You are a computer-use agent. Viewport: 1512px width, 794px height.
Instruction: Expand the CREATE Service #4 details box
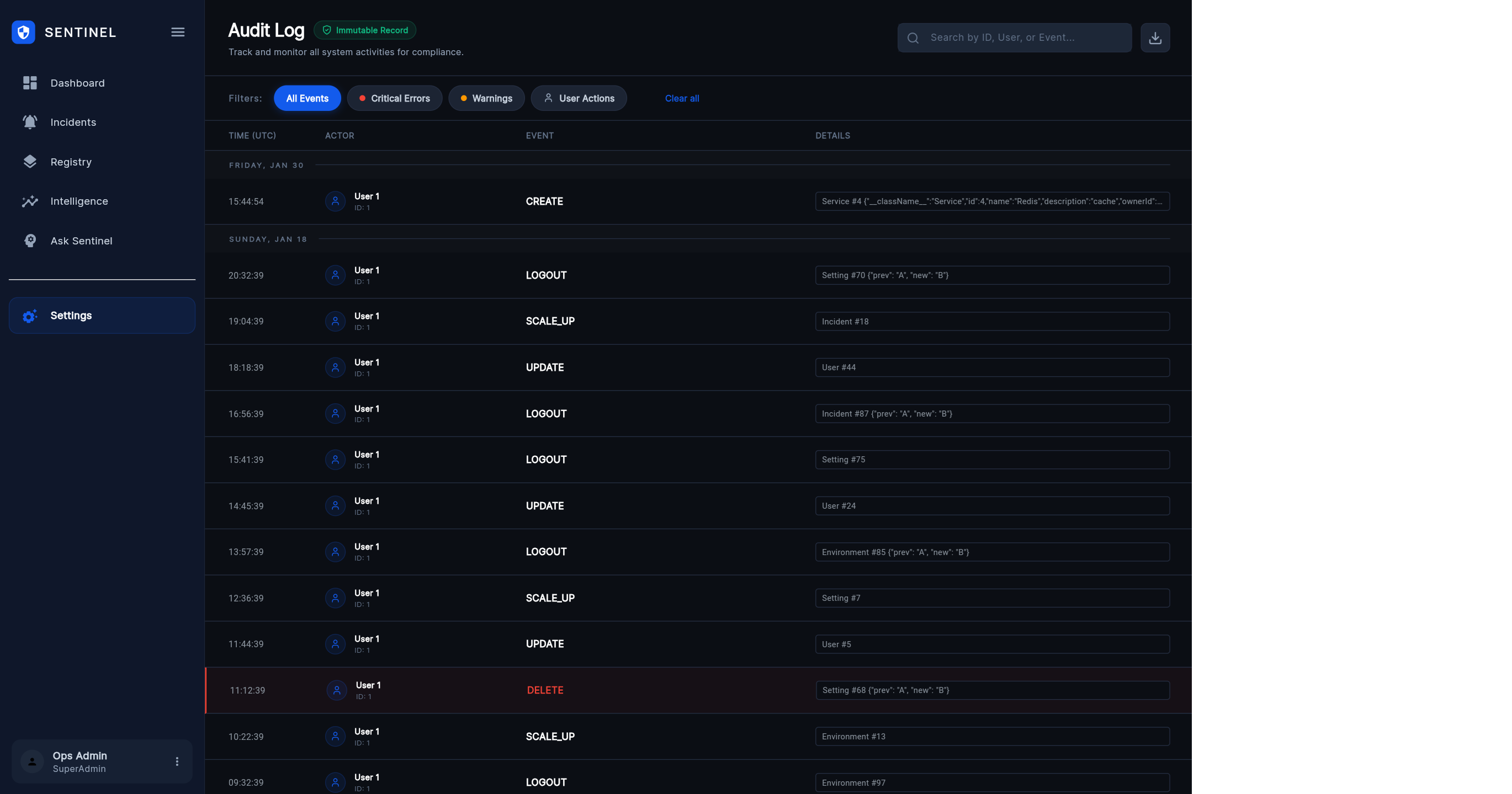coord(992,201)
